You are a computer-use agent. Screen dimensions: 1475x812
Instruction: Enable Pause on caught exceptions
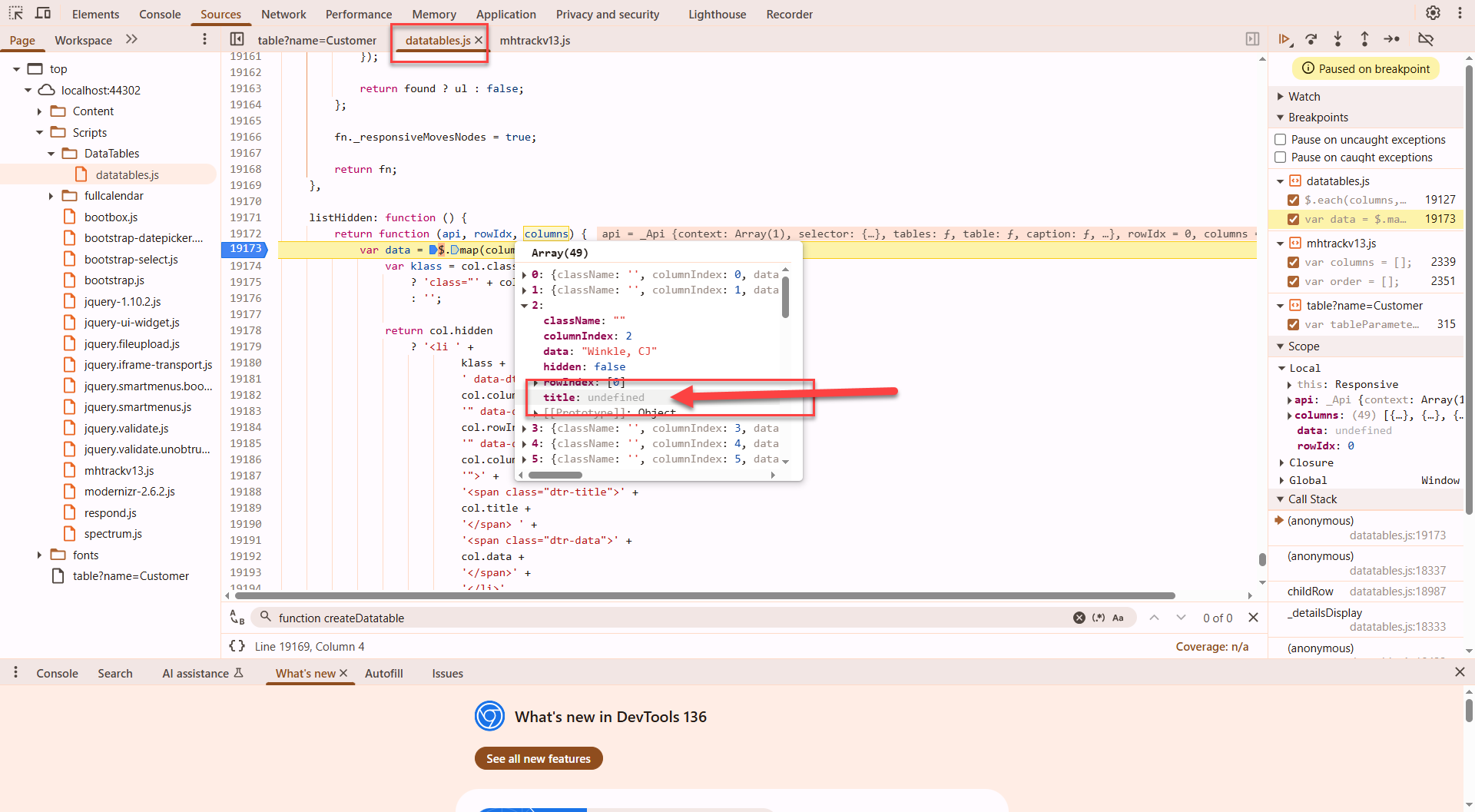coord(1281,157)
